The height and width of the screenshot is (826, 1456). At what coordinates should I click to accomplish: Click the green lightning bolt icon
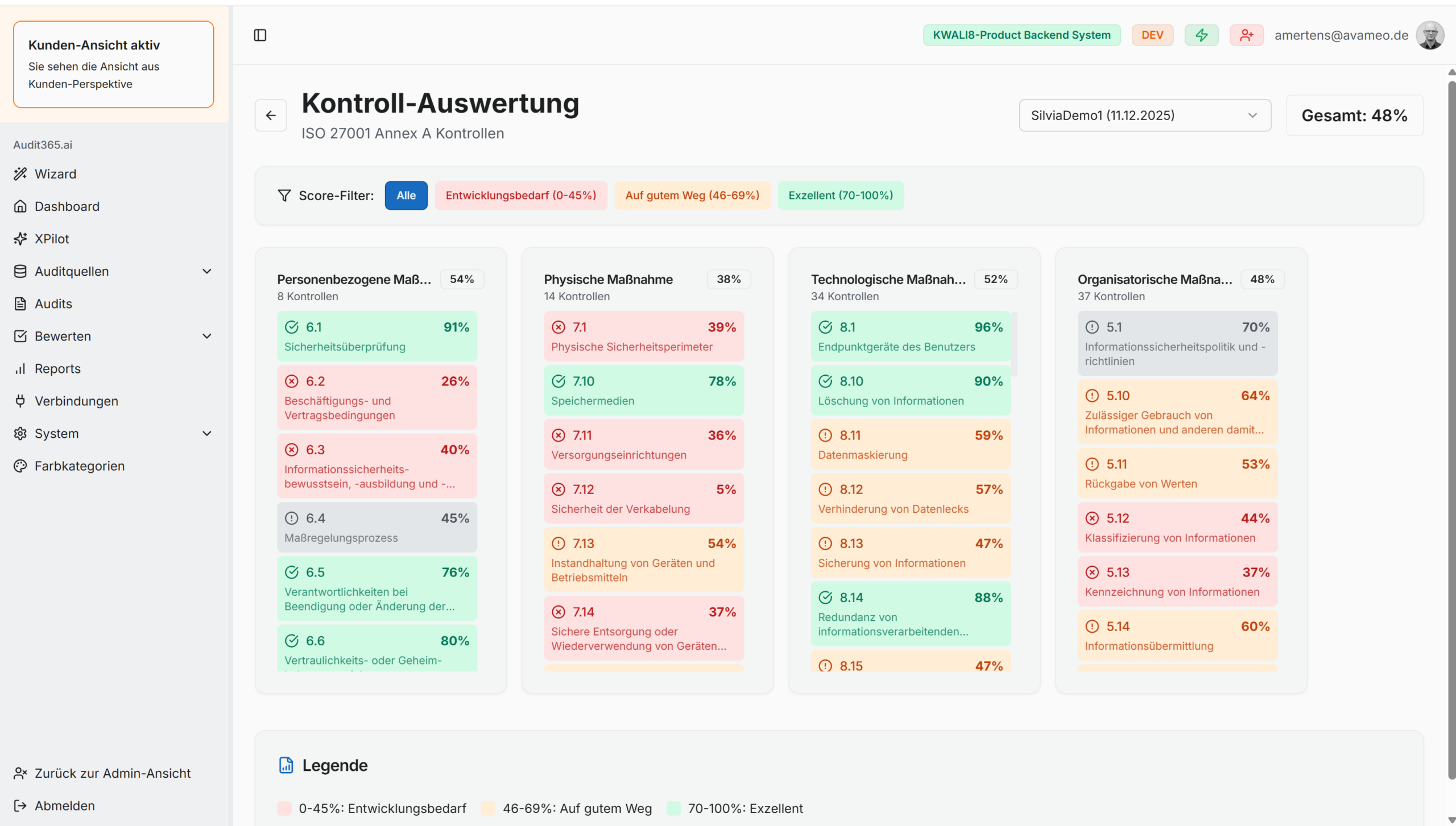pos(1201,35)
